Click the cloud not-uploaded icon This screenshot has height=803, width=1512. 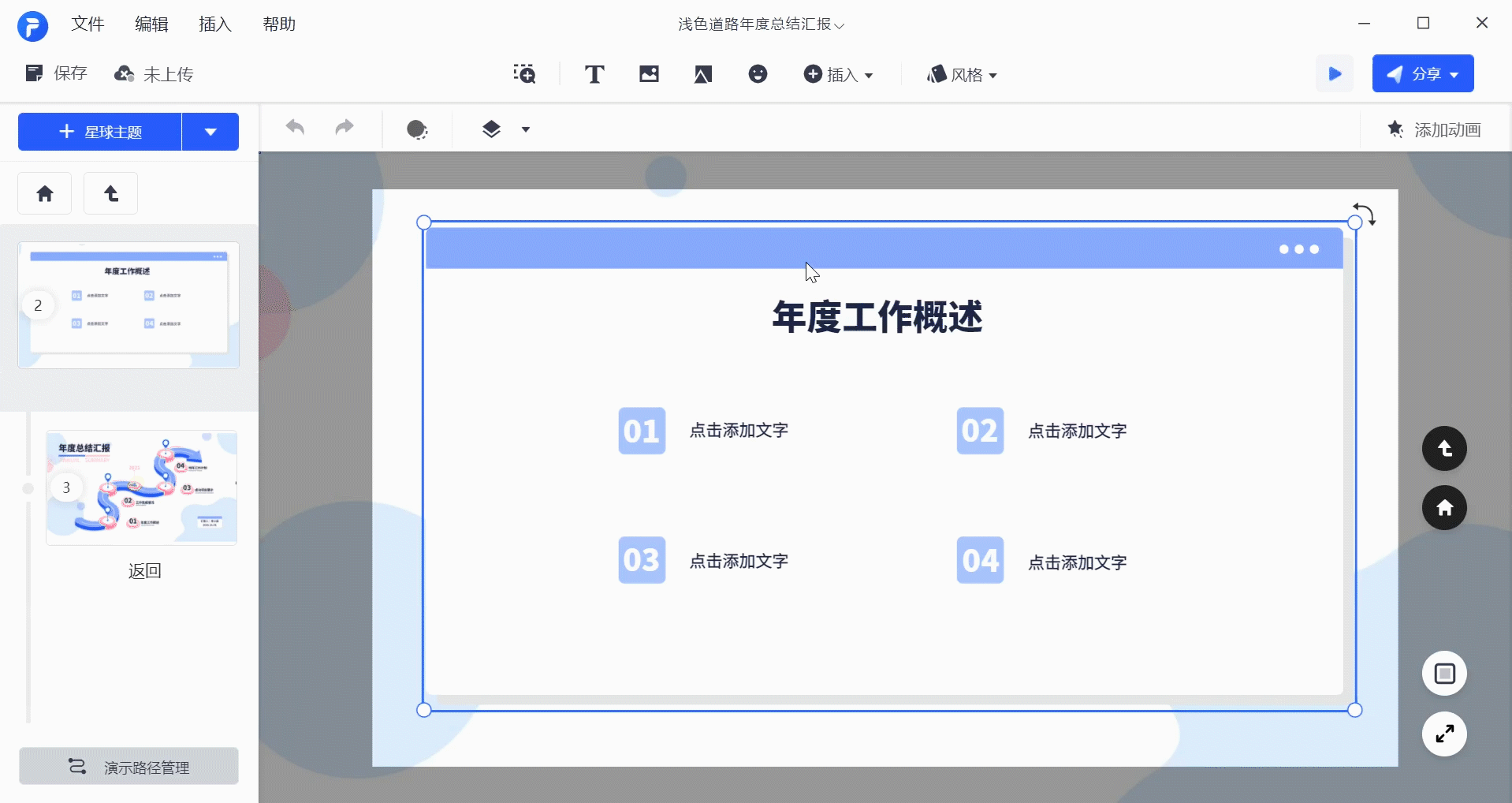[x=124, y=74]
